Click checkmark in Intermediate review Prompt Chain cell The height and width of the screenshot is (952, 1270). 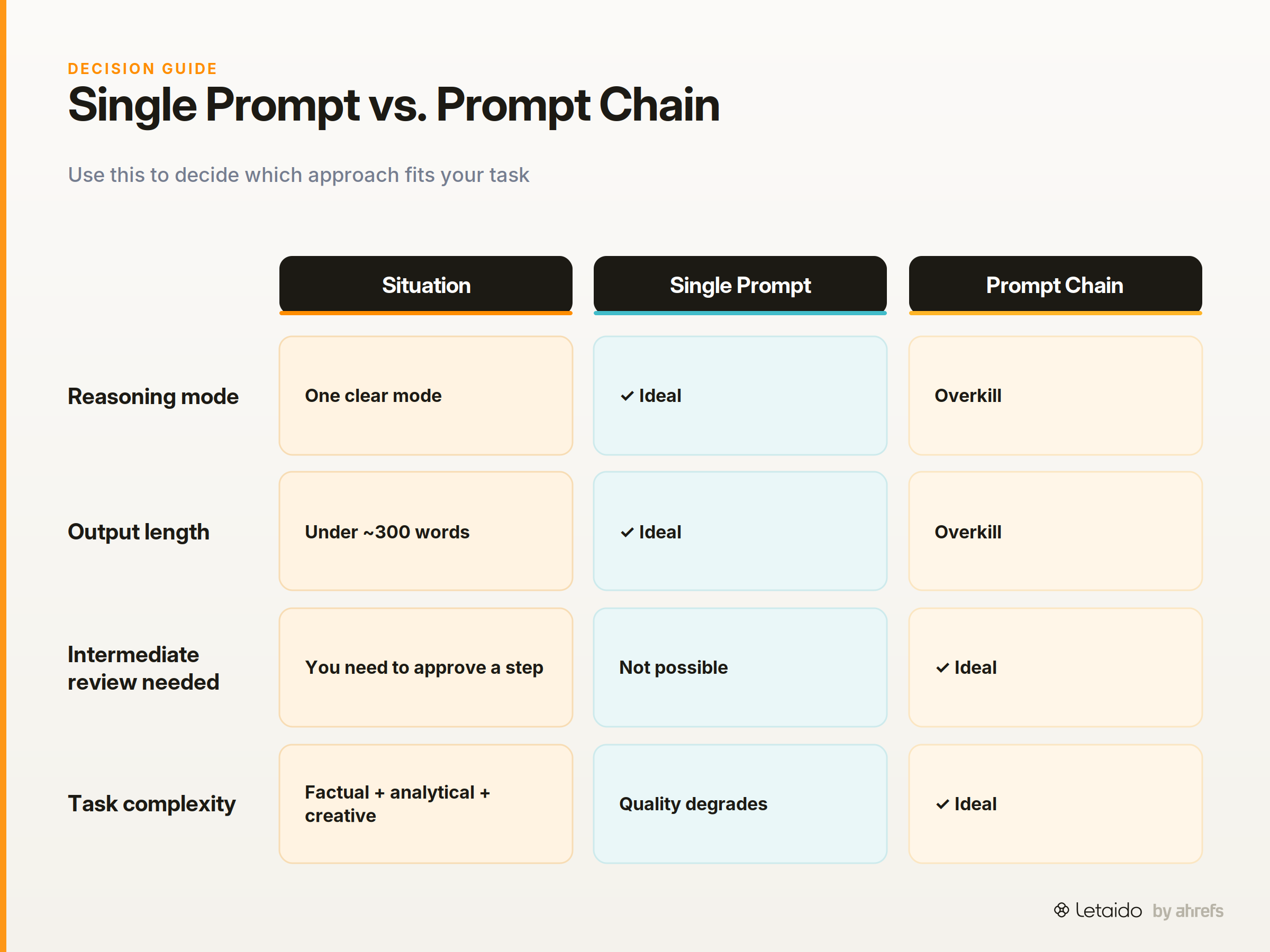[x=942, y=668]
